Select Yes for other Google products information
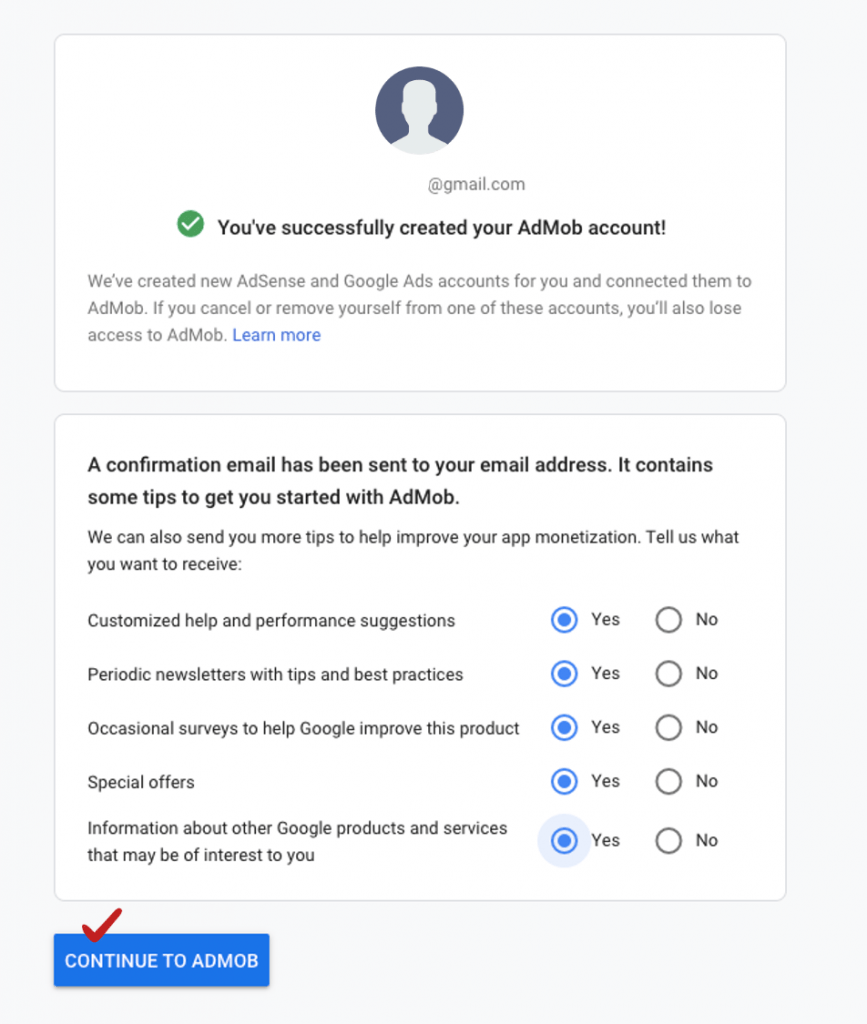 pos(562,840)
